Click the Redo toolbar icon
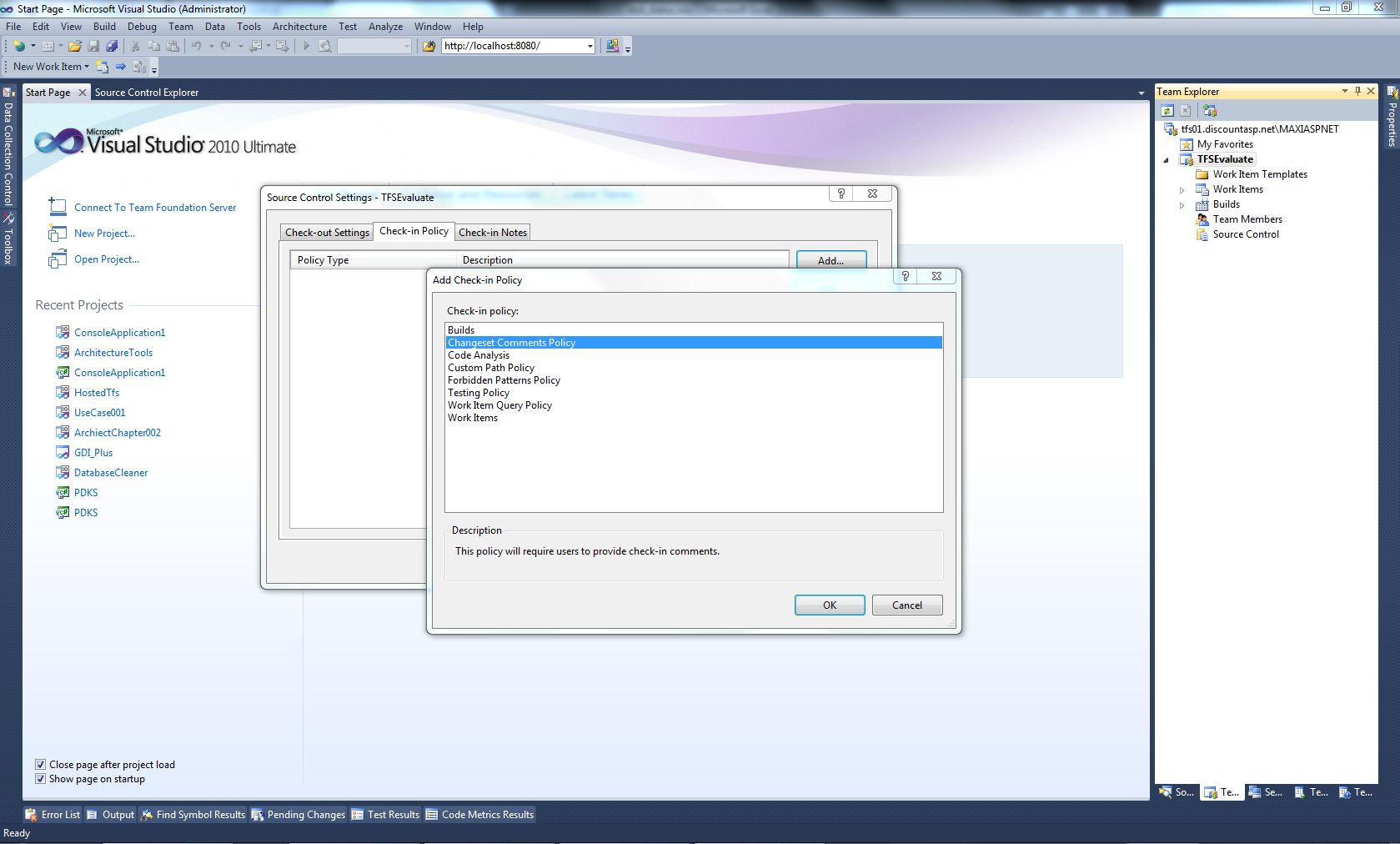The height and width of the screenshot is (844, 1400). point(225,46)
